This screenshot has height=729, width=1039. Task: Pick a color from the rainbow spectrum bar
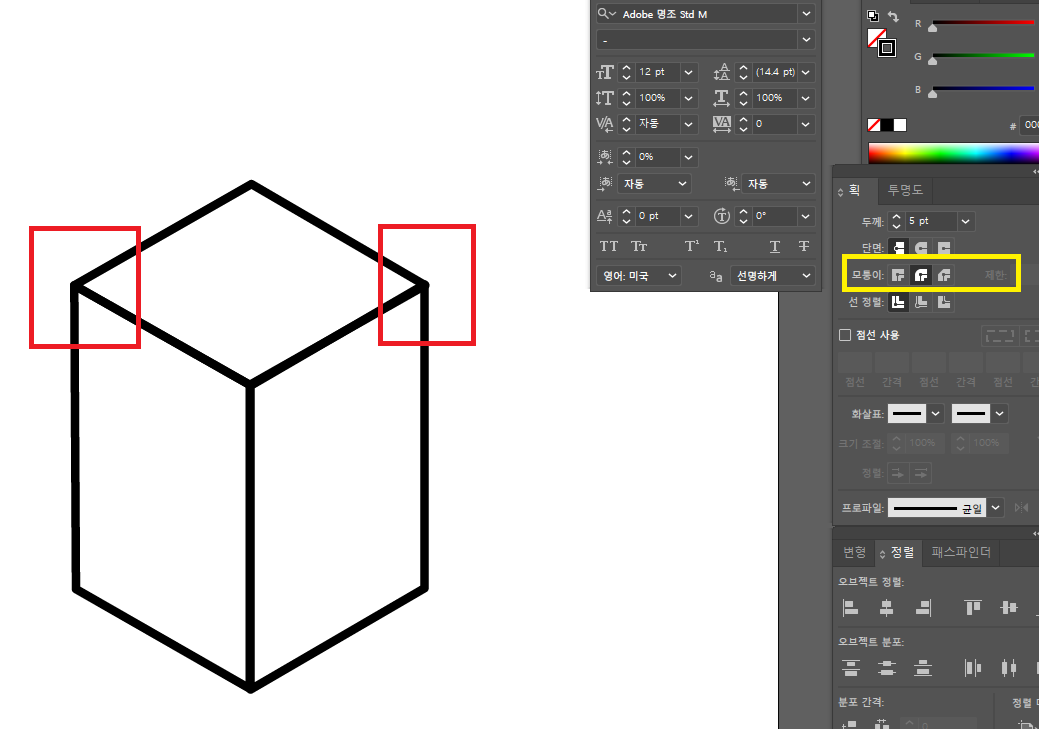point(950,152)
